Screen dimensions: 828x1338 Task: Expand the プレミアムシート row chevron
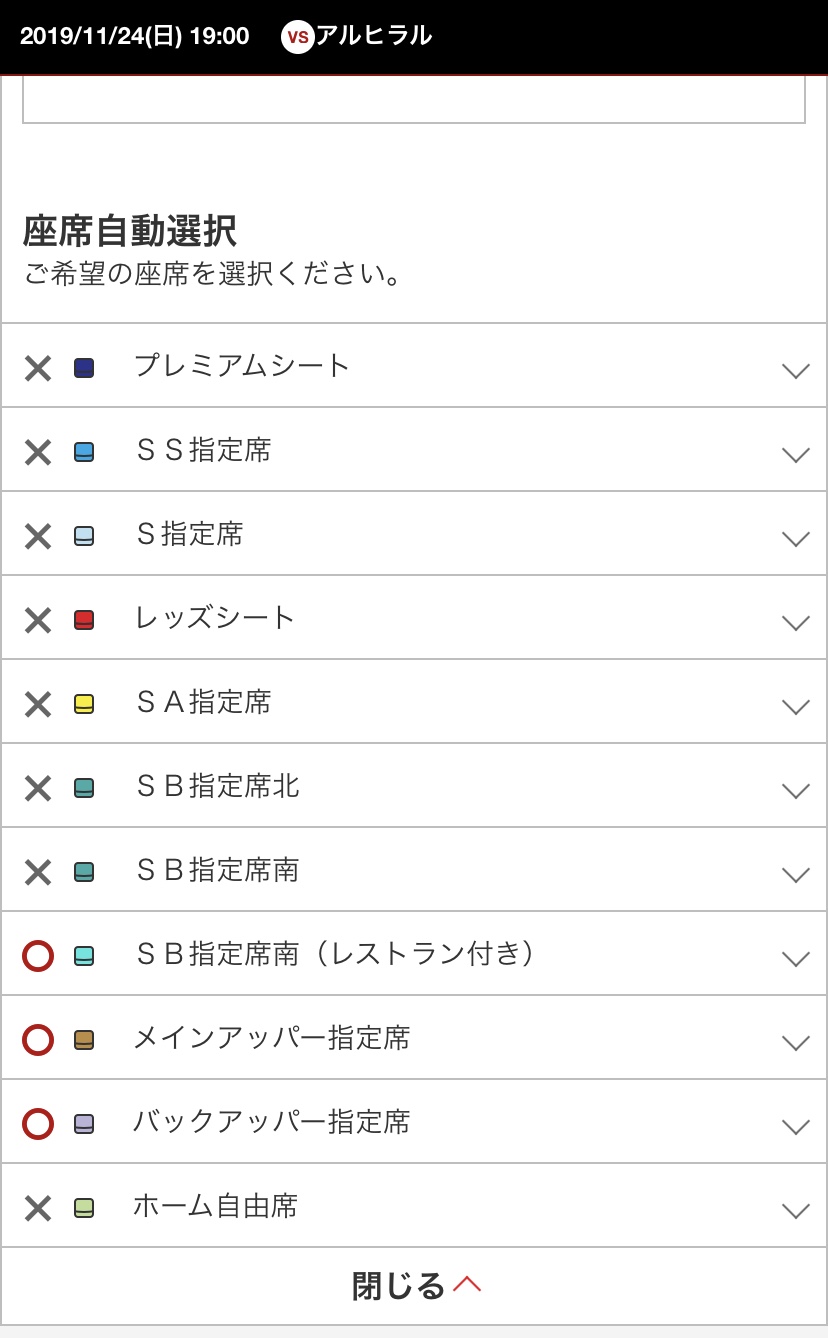[x=795, y=370]
